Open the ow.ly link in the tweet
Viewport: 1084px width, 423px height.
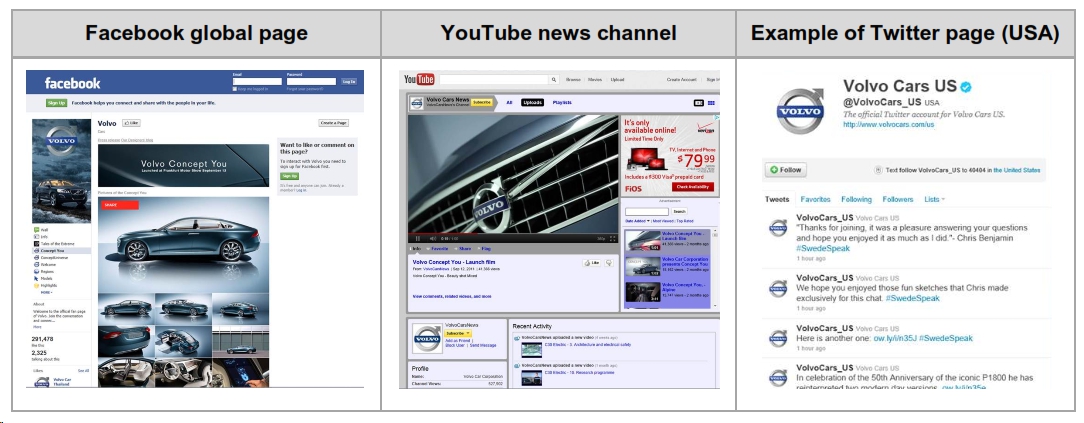895,338
